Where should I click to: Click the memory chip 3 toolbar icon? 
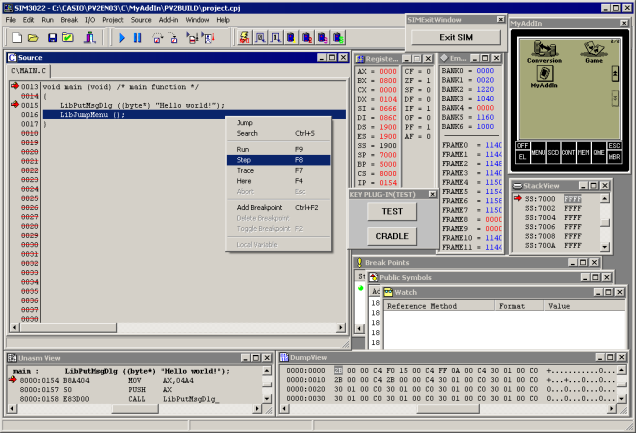[x=322, y=38]
